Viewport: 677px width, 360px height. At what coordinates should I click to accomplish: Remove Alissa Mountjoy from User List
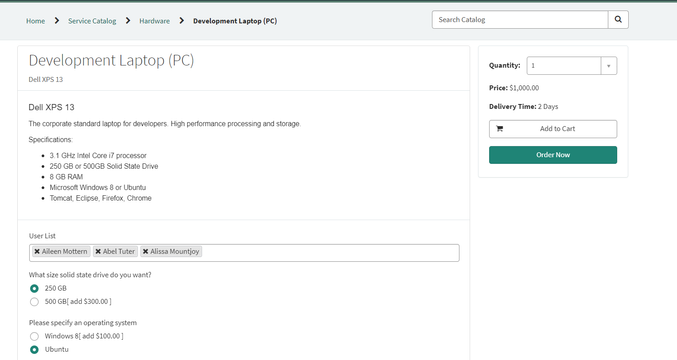pos(146,251)
